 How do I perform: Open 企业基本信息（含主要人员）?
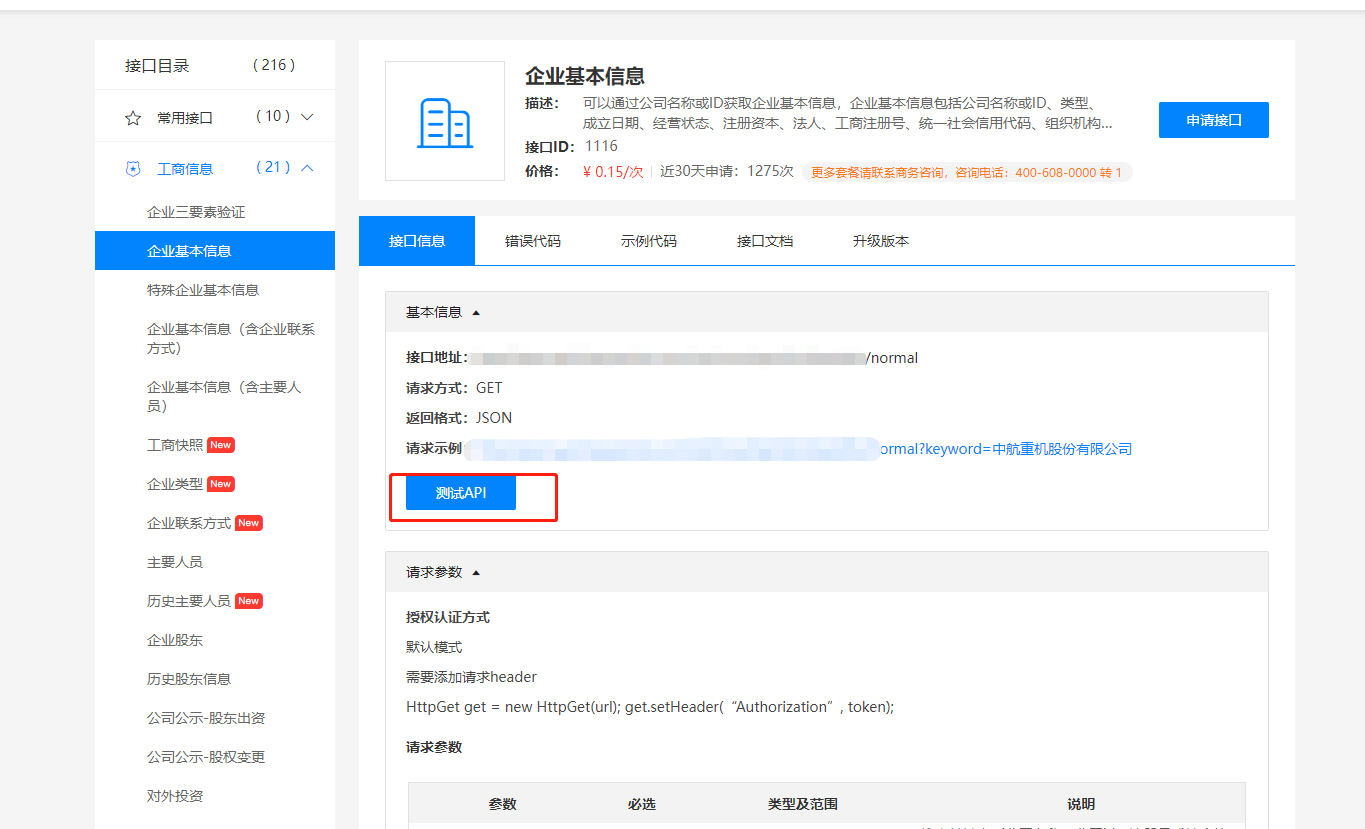pos(224,396)
